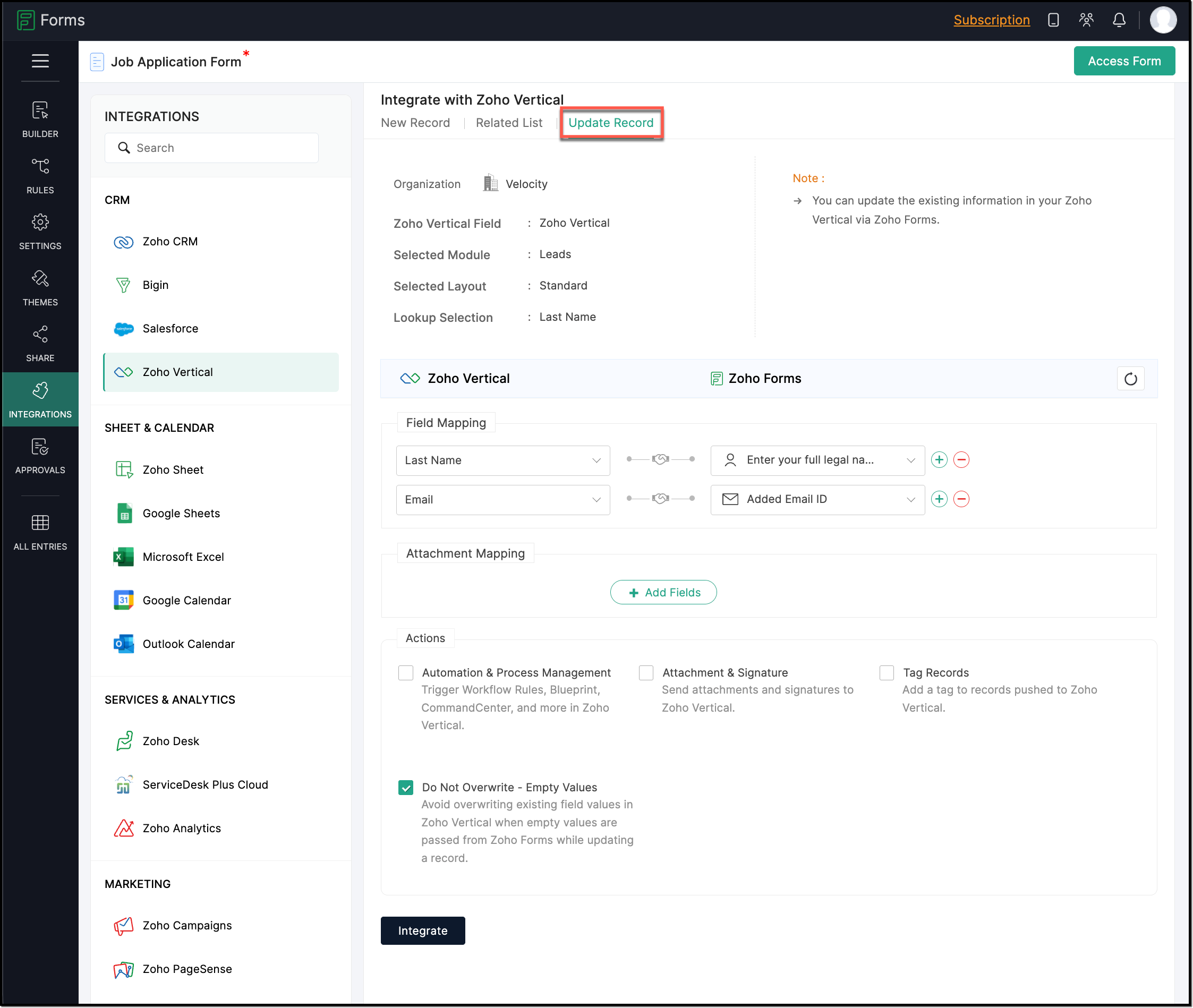Image resolution: width=1193 pixels, height=1008 pixels.
Task: Enable the Automation & Process Management checkbox
Action: click(x=406, y=672)
